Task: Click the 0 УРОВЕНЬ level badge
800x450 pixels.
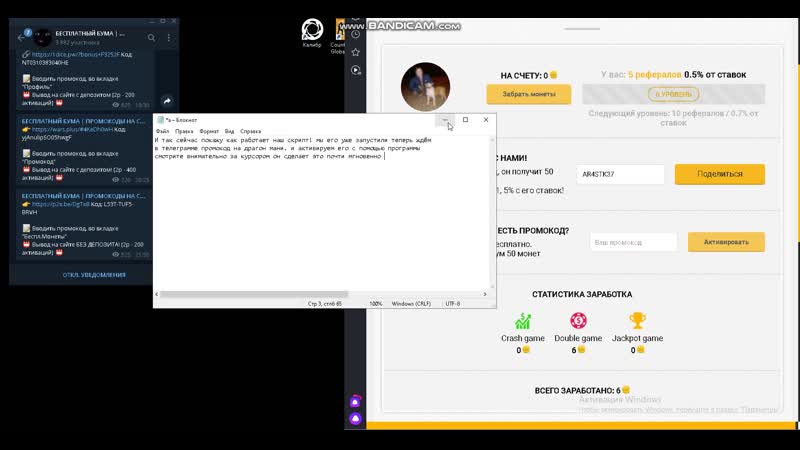Action: click(673, 94)
